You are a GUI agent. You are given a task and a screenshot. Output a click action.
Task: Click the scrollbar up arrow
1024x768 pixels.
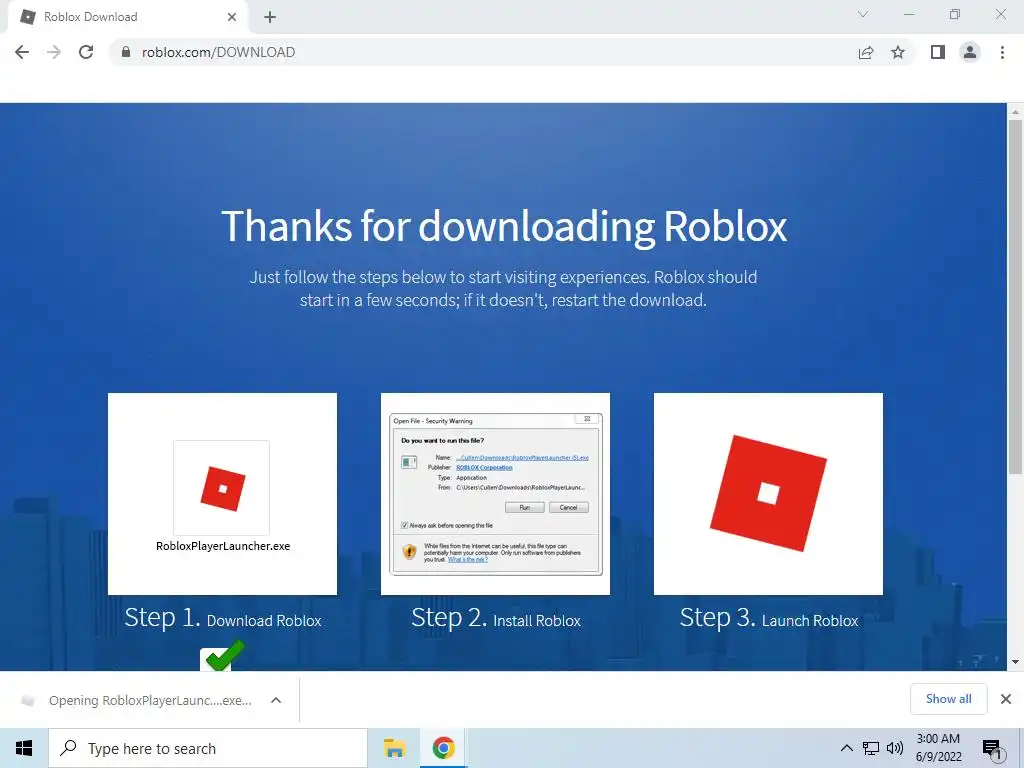pyautogui.click(x=1015, y=112)
